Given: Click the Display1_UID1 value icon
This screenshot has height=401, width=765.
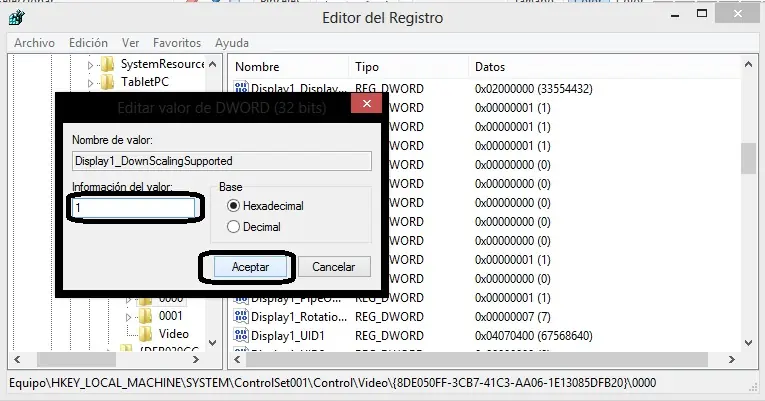Looking at the screenshot, I should coord(241,335).
